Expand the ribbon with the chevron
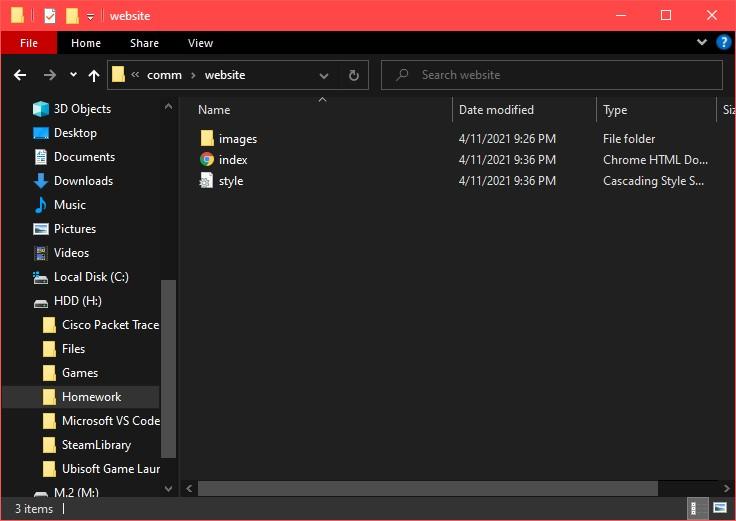 (x=702, y=42)
